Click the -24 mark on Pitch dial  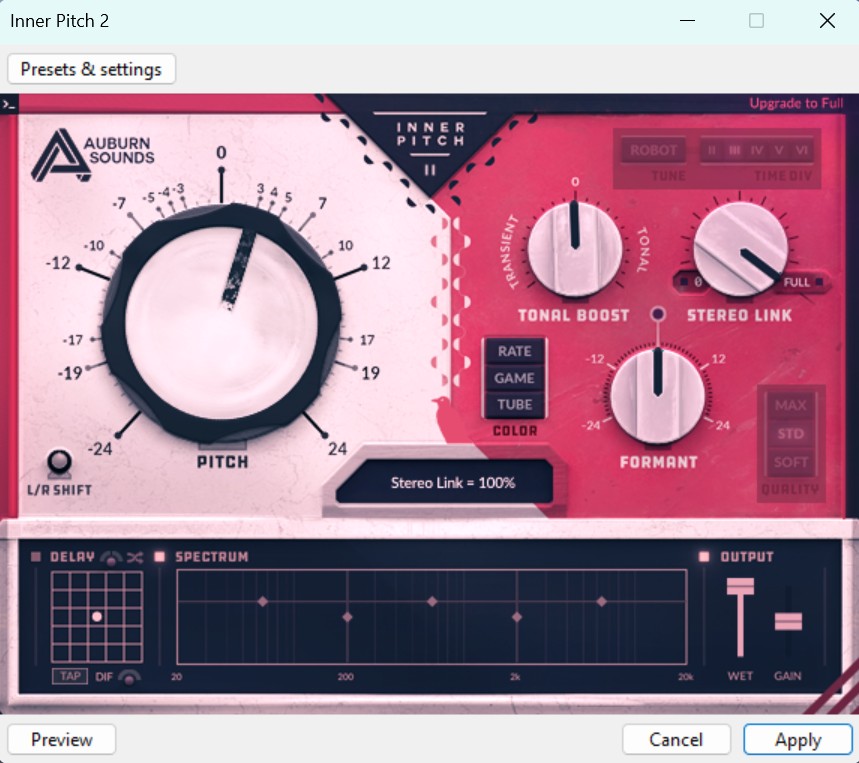100,449
